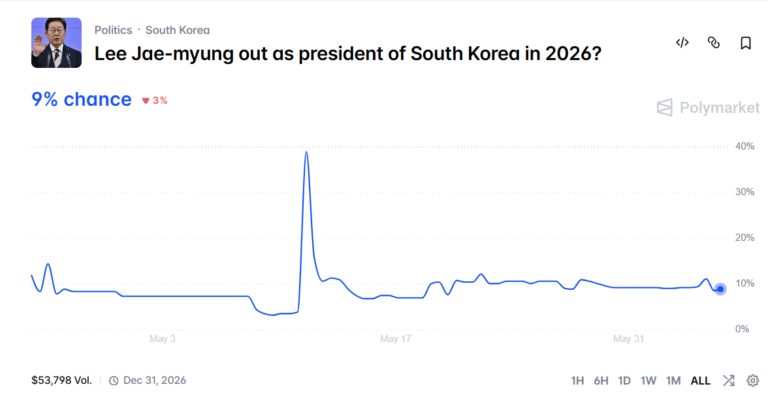
Task: Click the spike peak on the chart line
Action: (307, 152)
